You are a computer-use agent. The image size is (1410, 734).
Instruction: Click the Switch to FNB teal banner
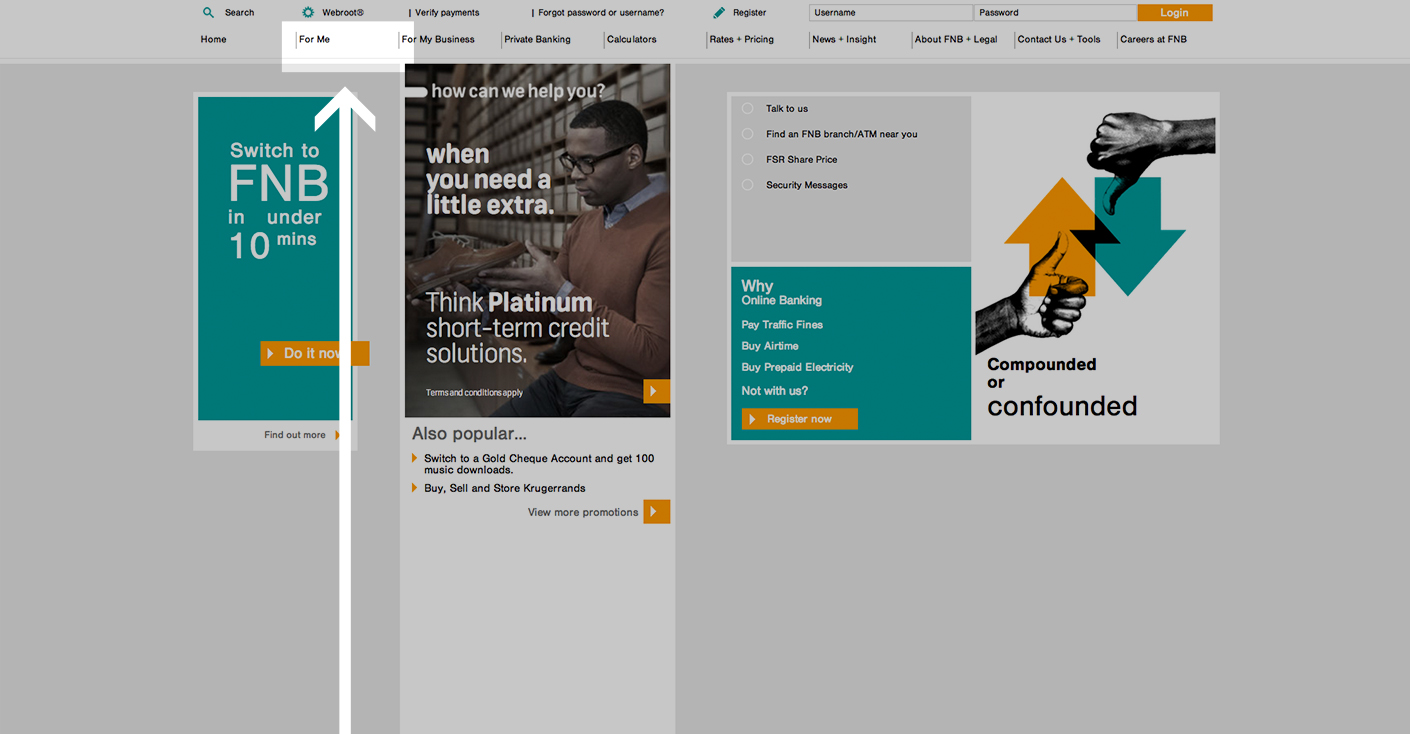277,258
